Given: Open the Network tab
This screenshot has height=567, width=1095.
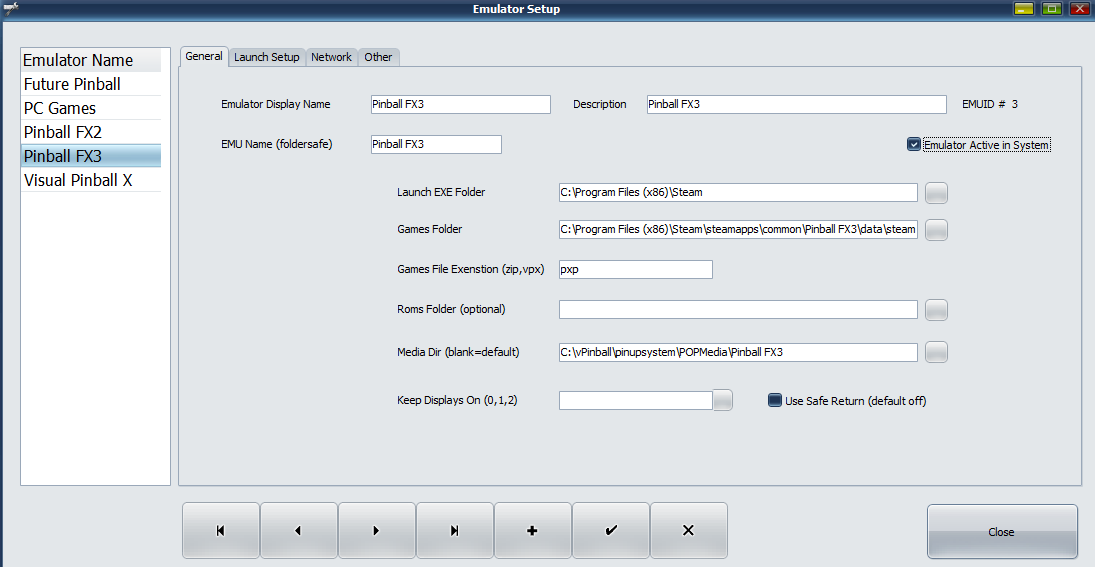Looking at the screenshot, I should coord(331,57).
